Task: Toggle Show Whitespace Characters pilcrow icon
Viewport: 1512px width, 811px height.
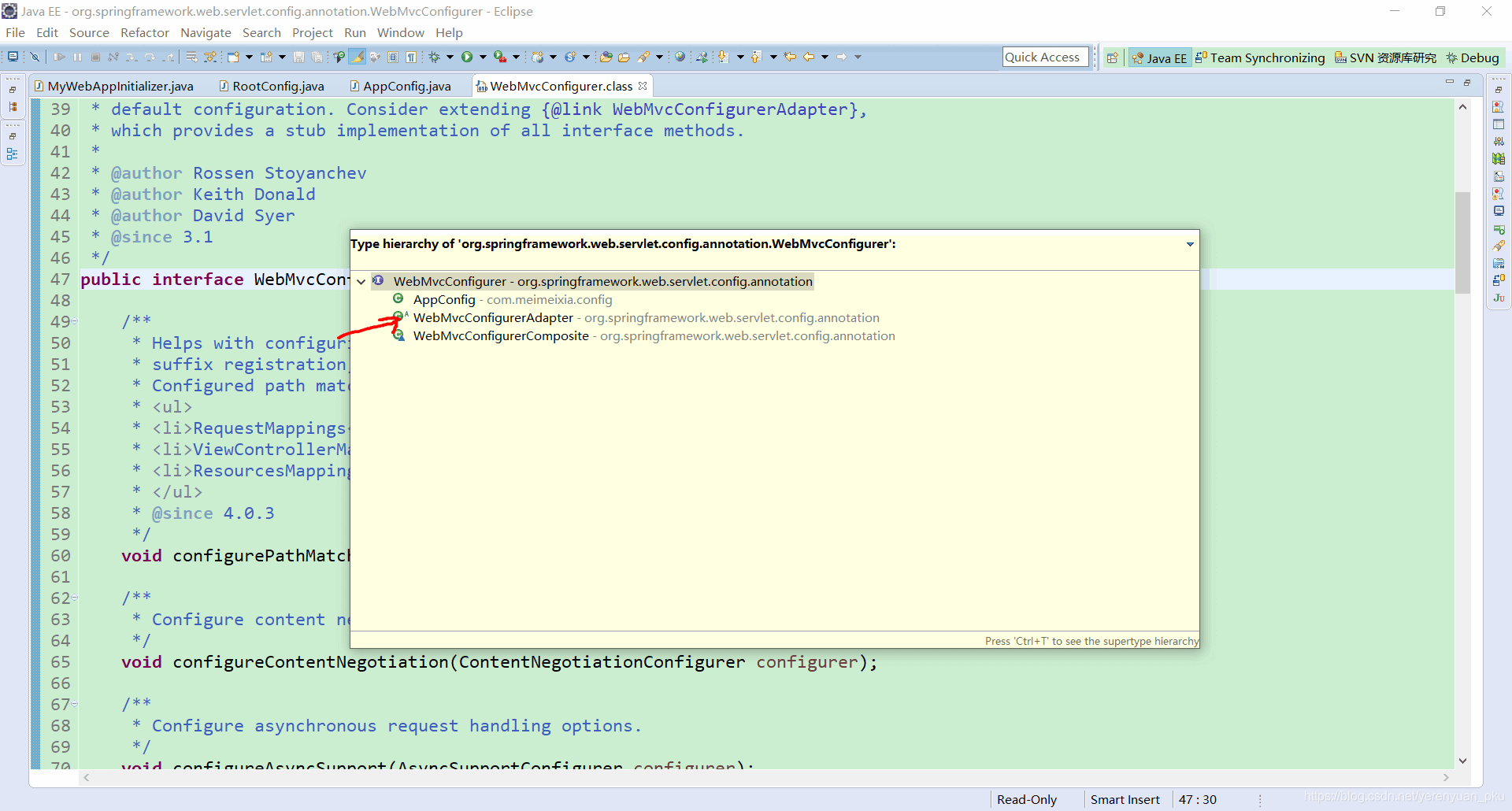Action: [x=410, y=57]
